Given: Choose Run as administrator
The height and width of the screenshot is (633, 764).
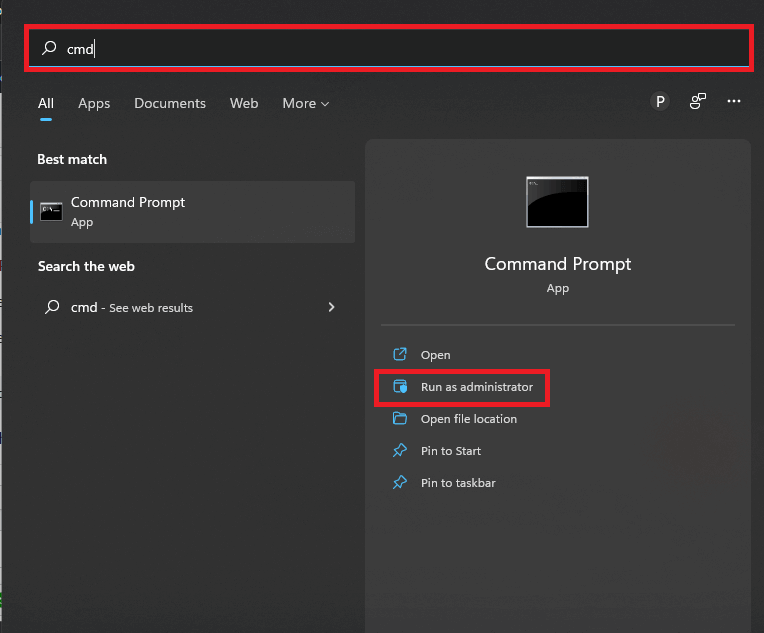Looking at the screenshot, I should 477,387.
